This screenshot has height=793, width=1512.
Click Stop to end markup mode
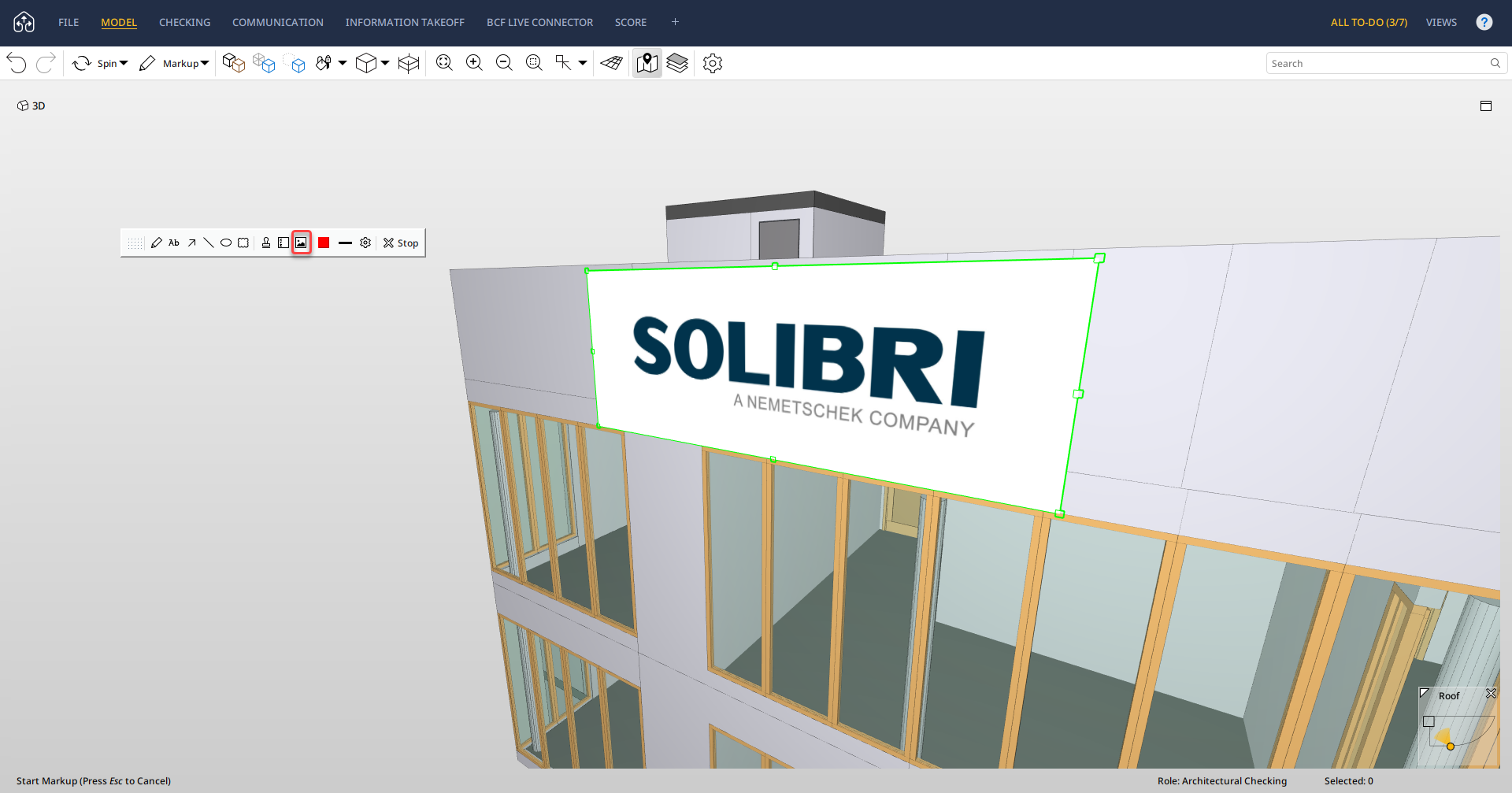[401, 243]
